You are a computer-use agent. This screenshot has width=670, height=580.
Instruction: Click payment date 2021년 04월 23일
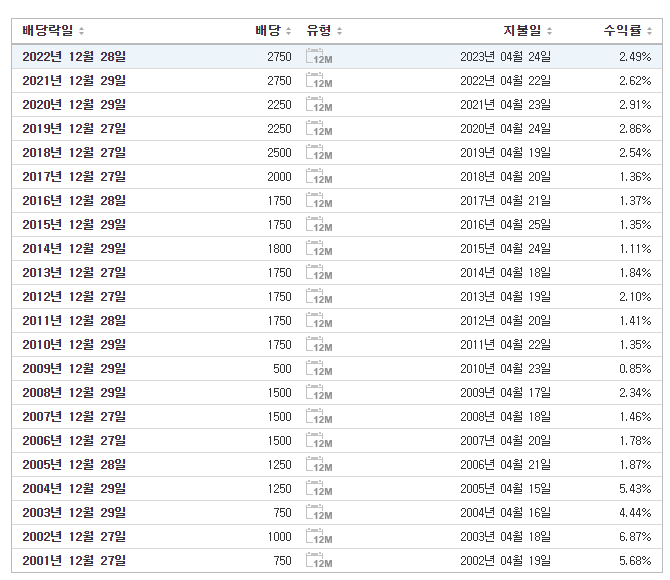[x=505, y=105]
